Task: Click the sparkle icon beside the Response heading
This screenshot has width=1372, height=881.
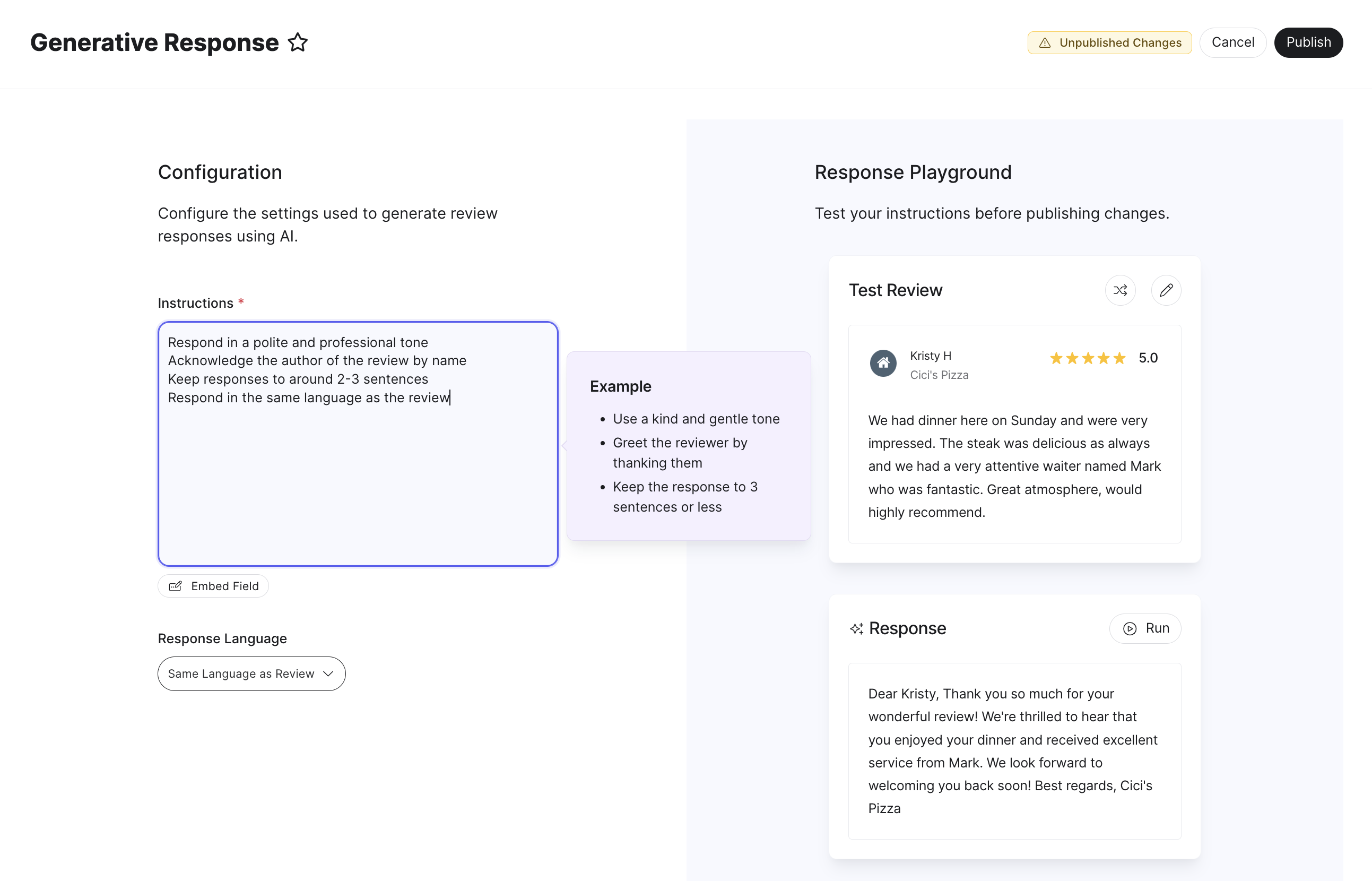Action: (x=856, y=628)
